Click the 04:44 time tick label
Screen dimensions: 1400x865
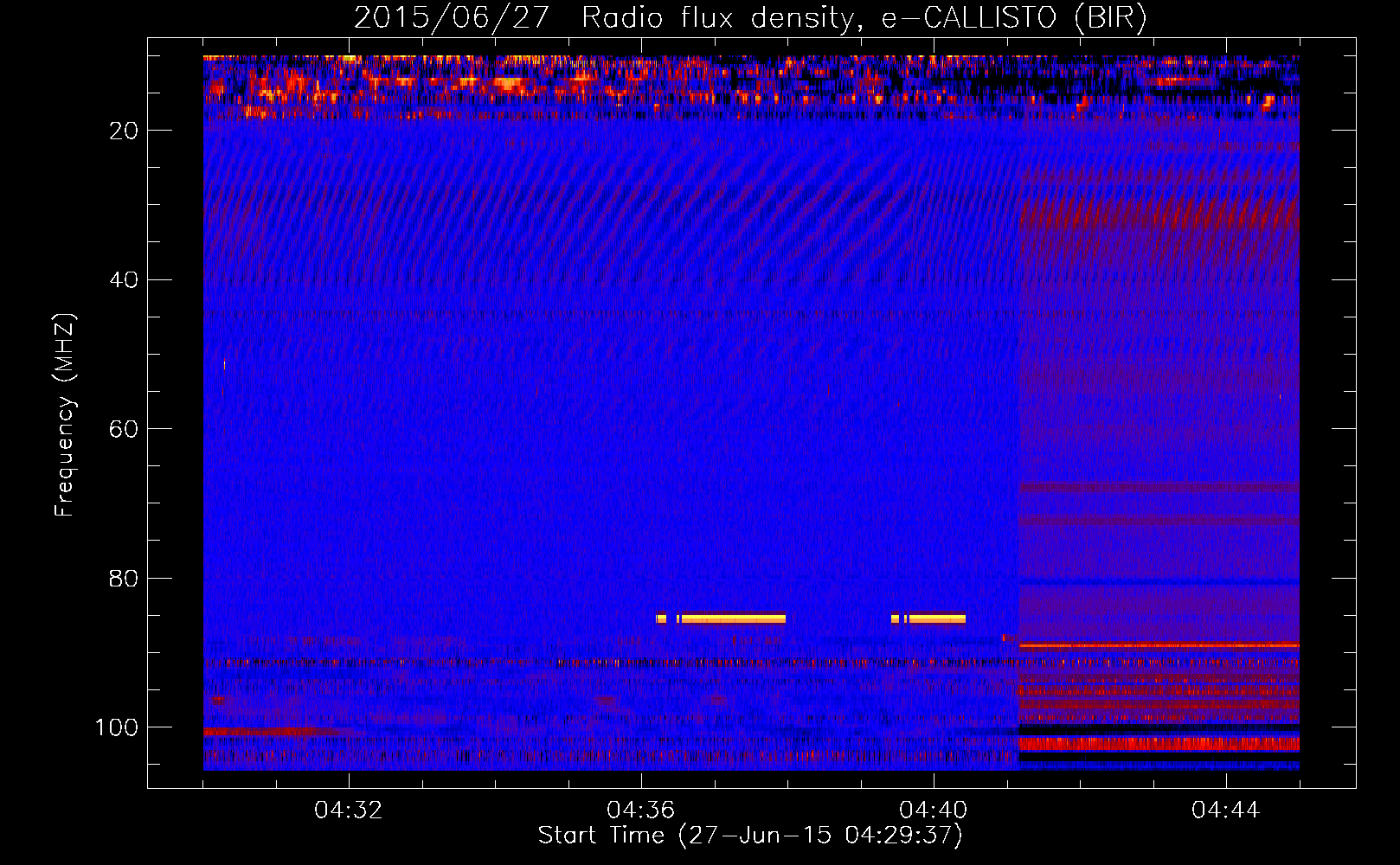coord(1226,811)
